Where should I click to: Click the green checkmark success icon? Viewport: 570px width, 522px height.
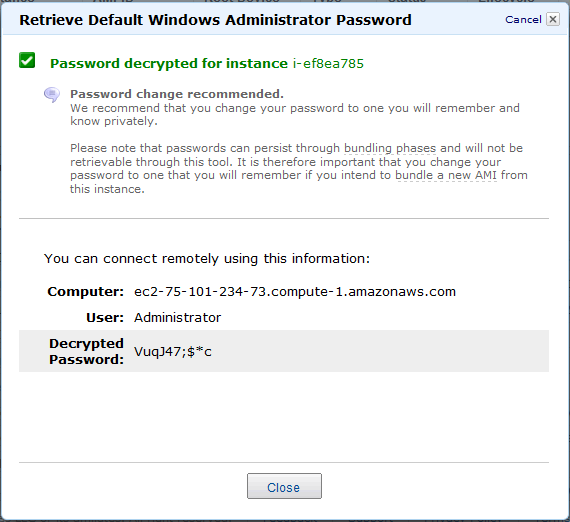pyautogui.click(x=27, y=60)
